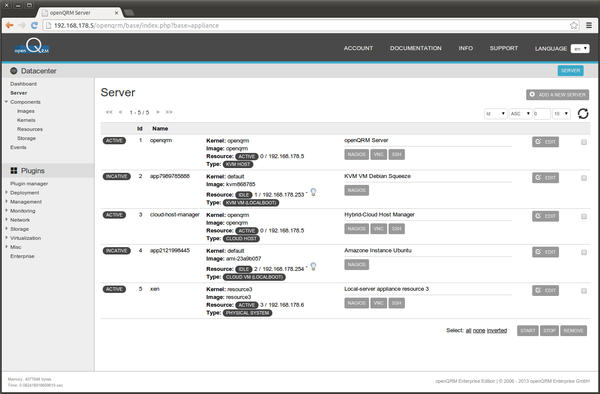Click STOP button below the table
The width and height of the screenshot is (600, 394).
(x=549, y=331)
